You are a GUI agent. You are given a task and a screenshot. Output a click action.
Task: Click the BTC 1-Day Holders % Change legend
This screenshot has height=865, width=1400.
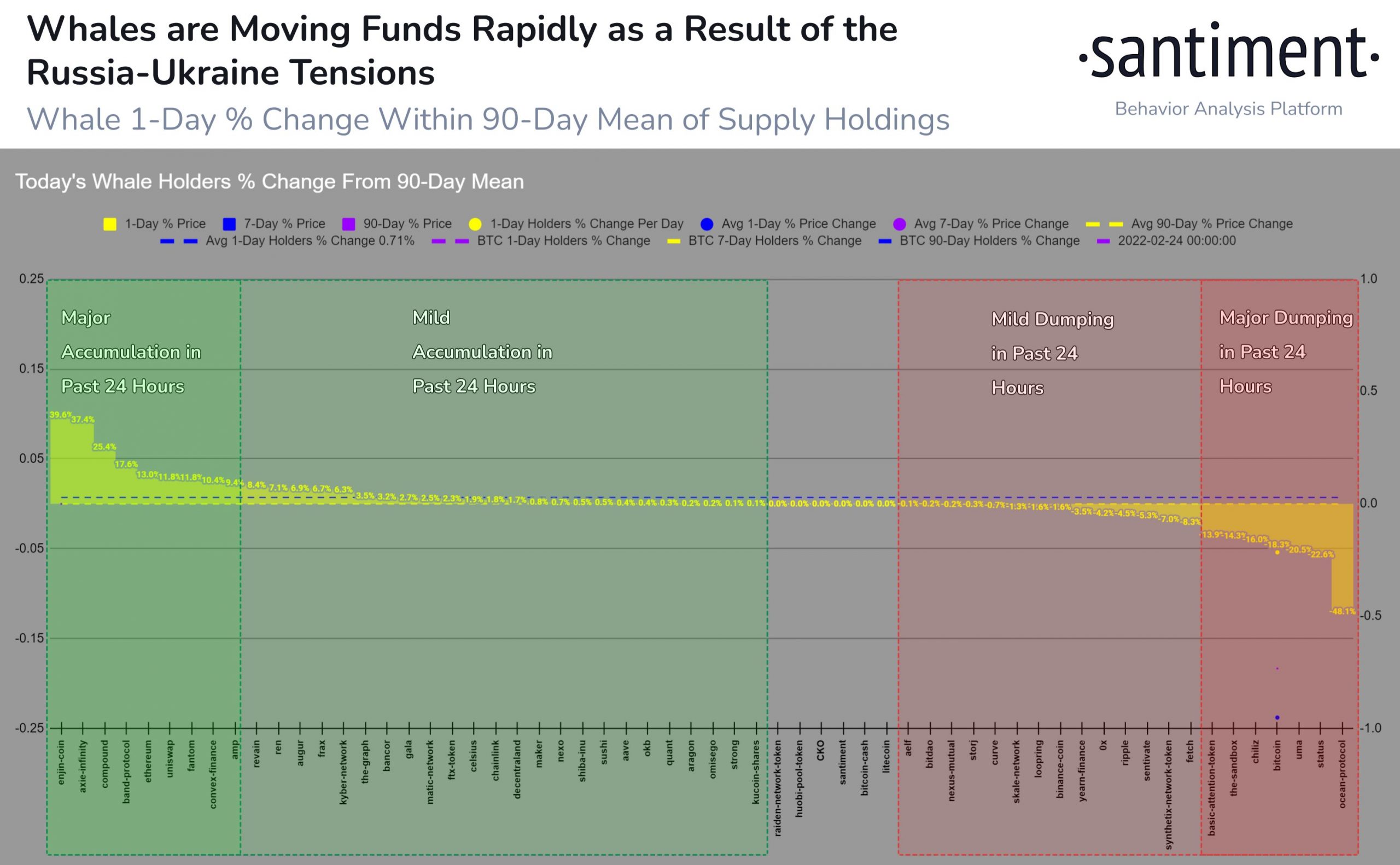point(541,241)
